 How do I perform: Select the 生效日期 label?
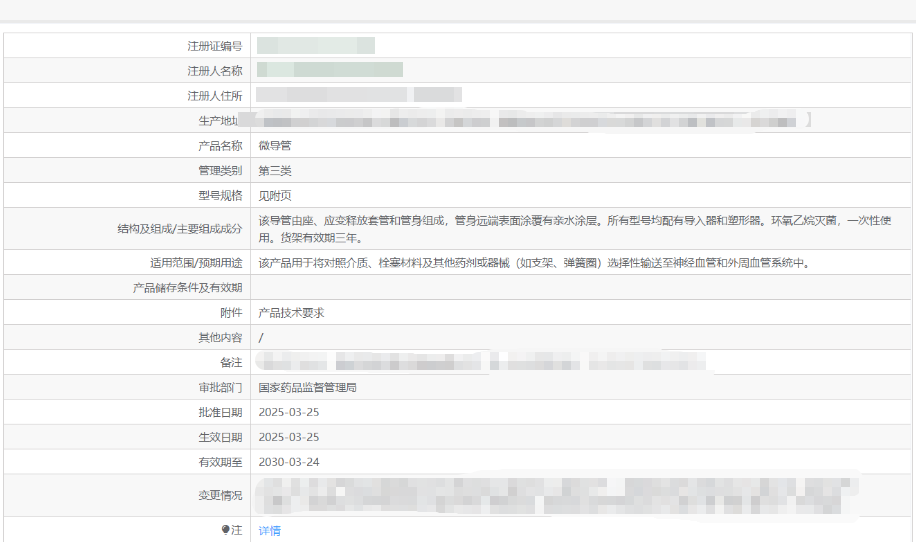coord(220,437)
